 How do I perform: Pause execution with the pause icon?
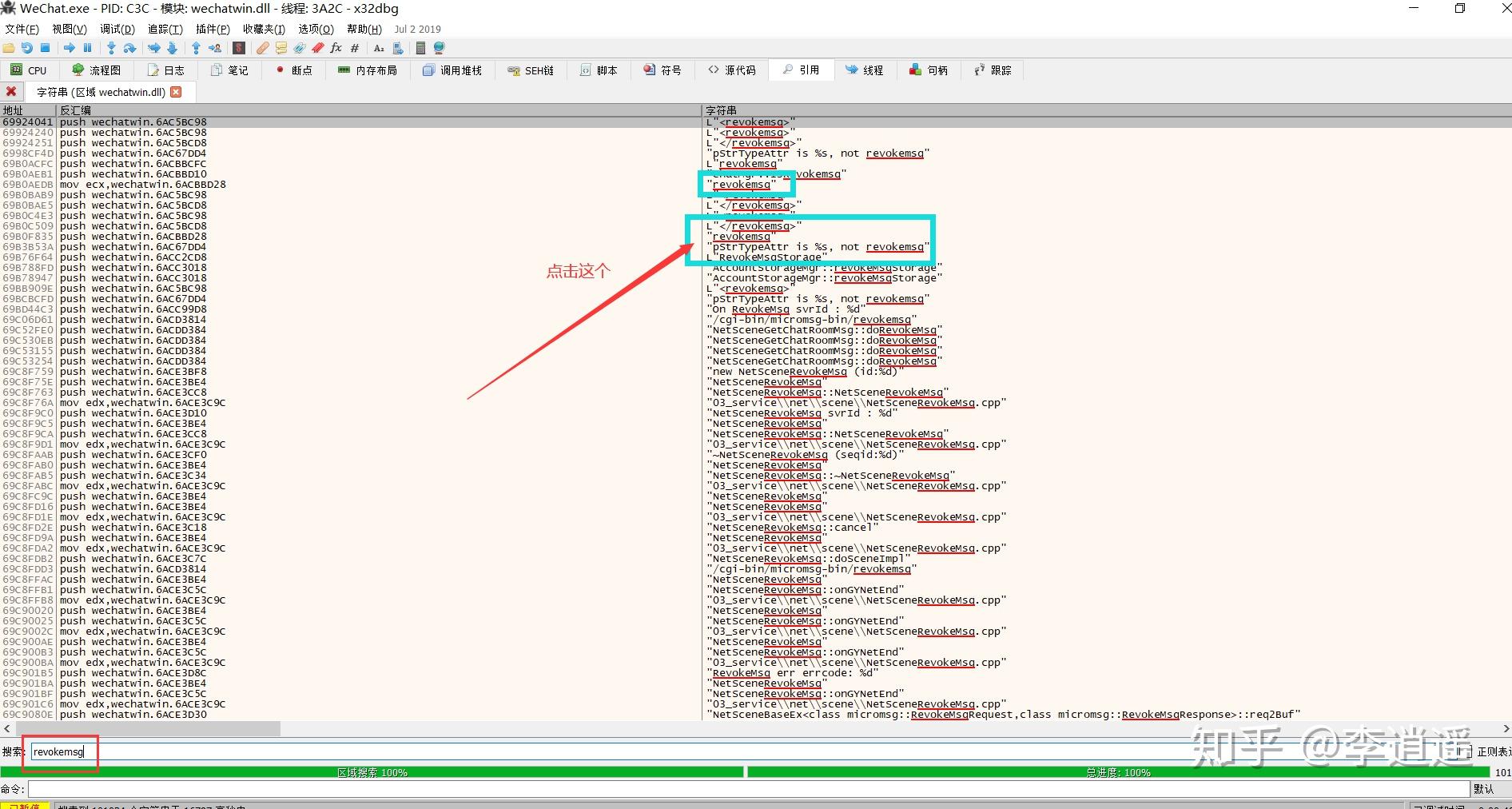(88, 48)
